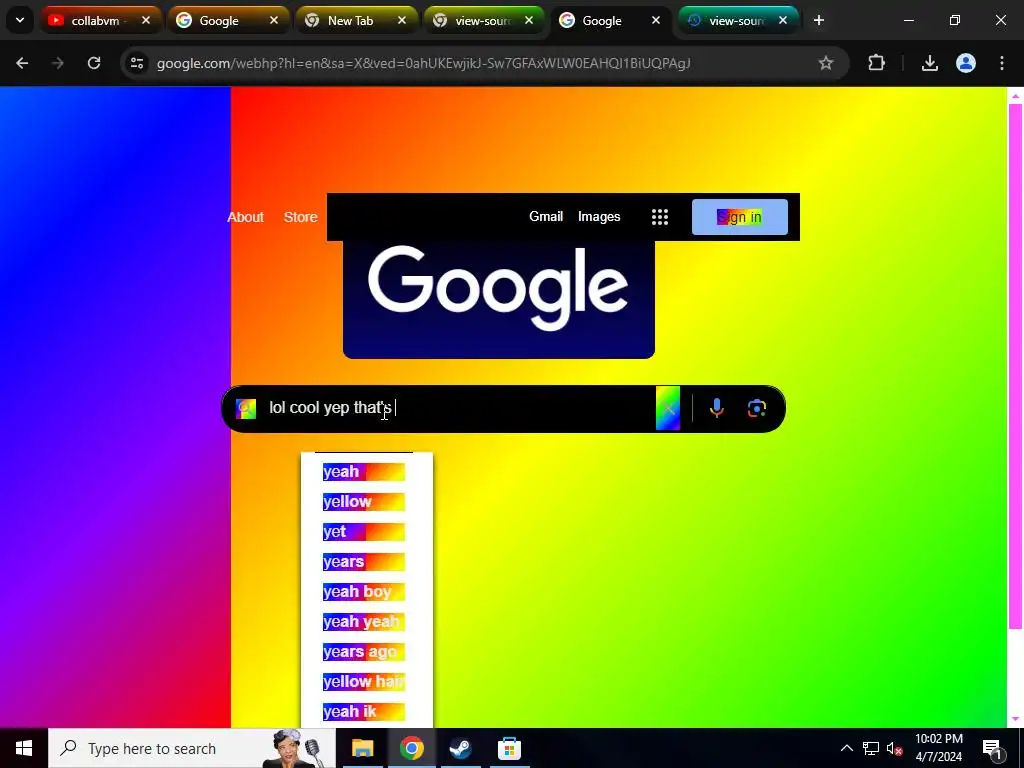Image resolution: width=1024 pixels, height=768 pixels.
Task: Close the New Tab tab
Action: click(402, 21)
